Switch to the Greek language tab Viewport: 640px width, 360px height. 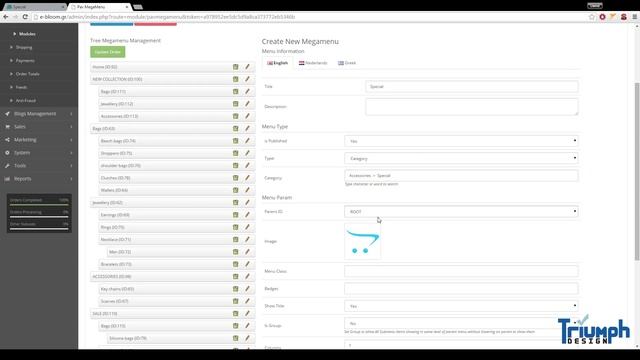click(347, 63)
